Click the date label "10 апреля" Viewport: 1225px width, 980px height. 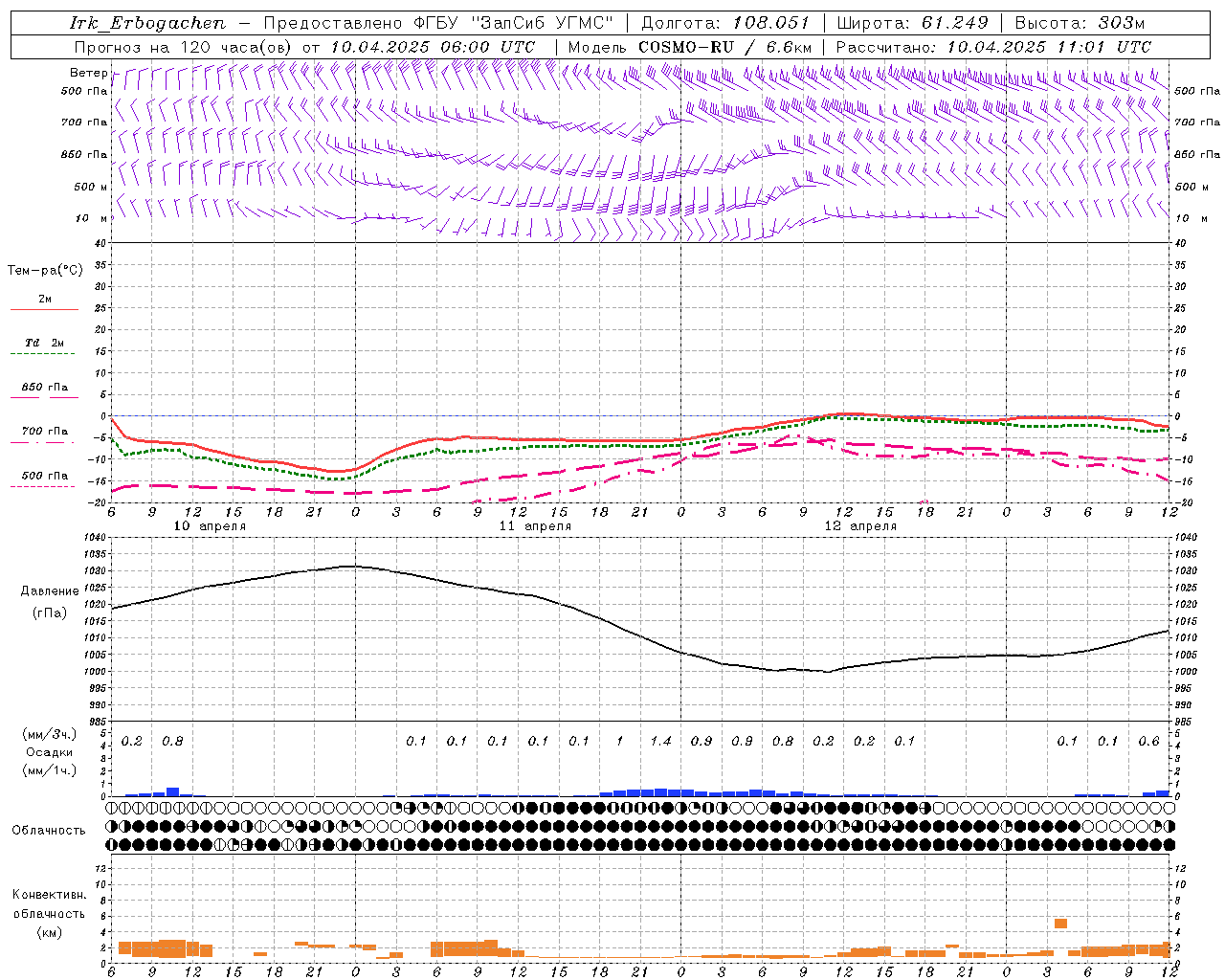tap(210, 526)
